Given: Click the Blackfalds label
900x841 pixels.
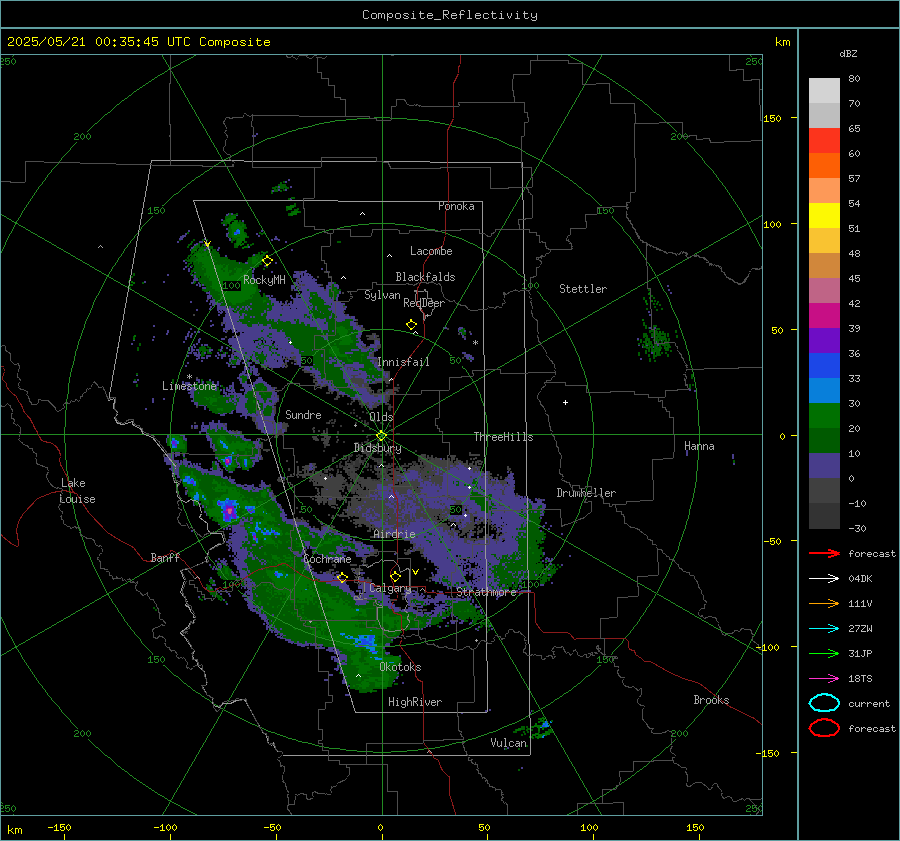Looking at the screenshot, I should coord(425,277).
